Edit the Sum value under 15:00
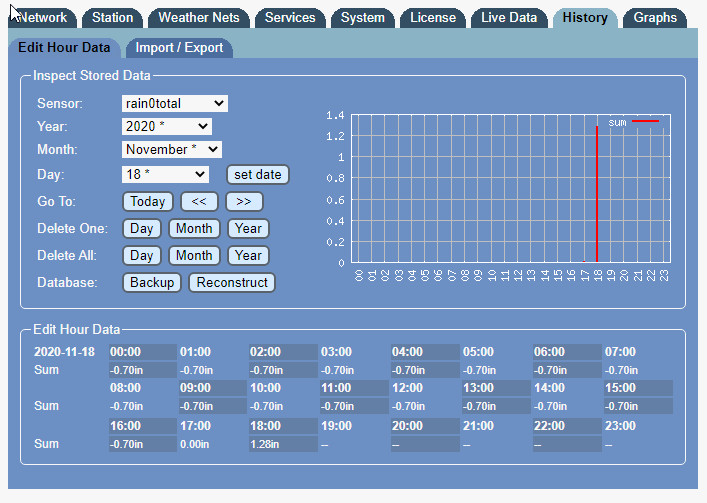 tap(638, 406)
